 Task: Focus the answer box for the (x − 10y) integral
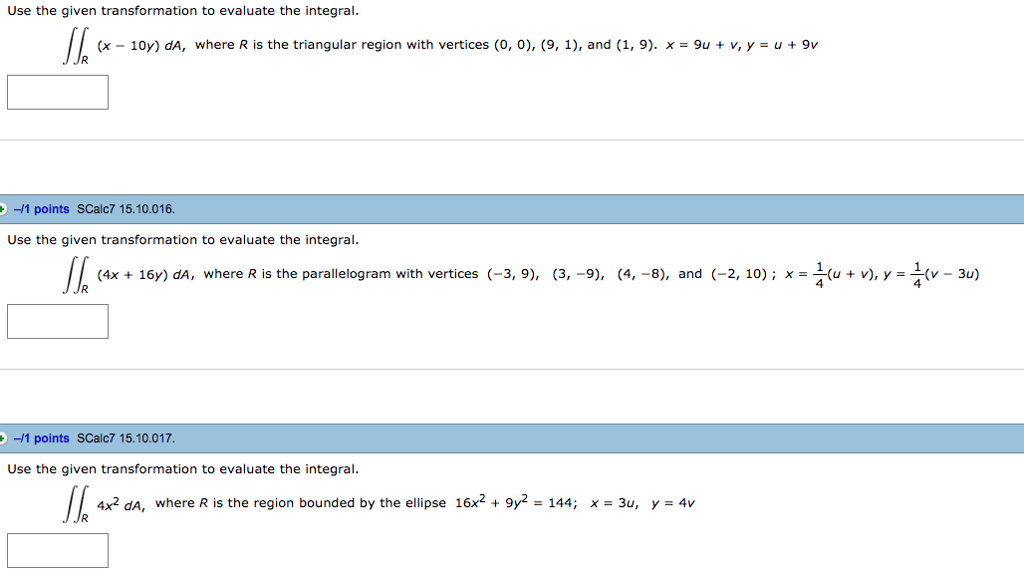click(x=57, y=92)
